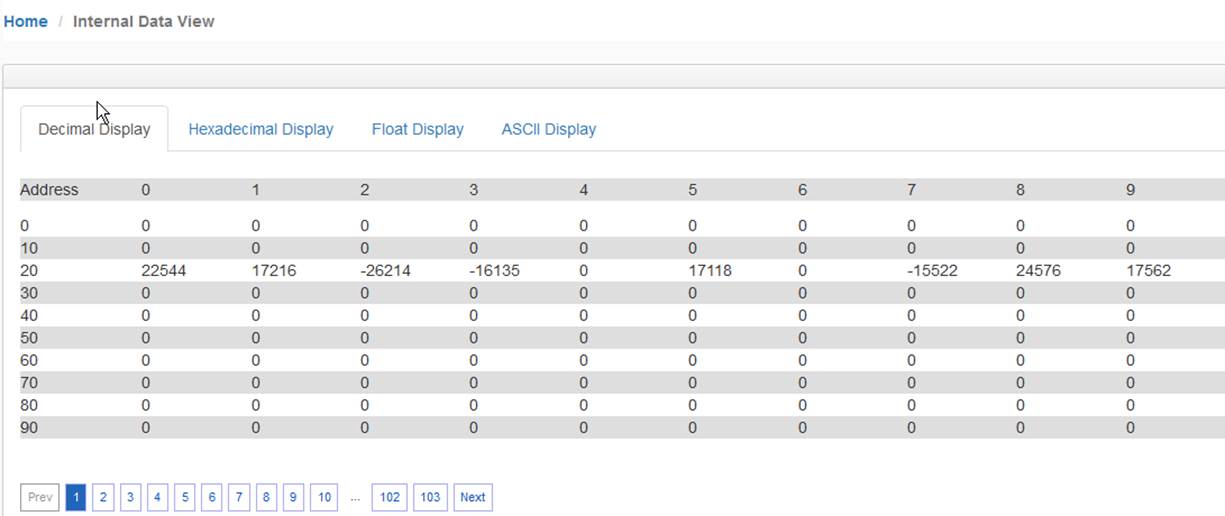Click the Prev pagination button

40,497
